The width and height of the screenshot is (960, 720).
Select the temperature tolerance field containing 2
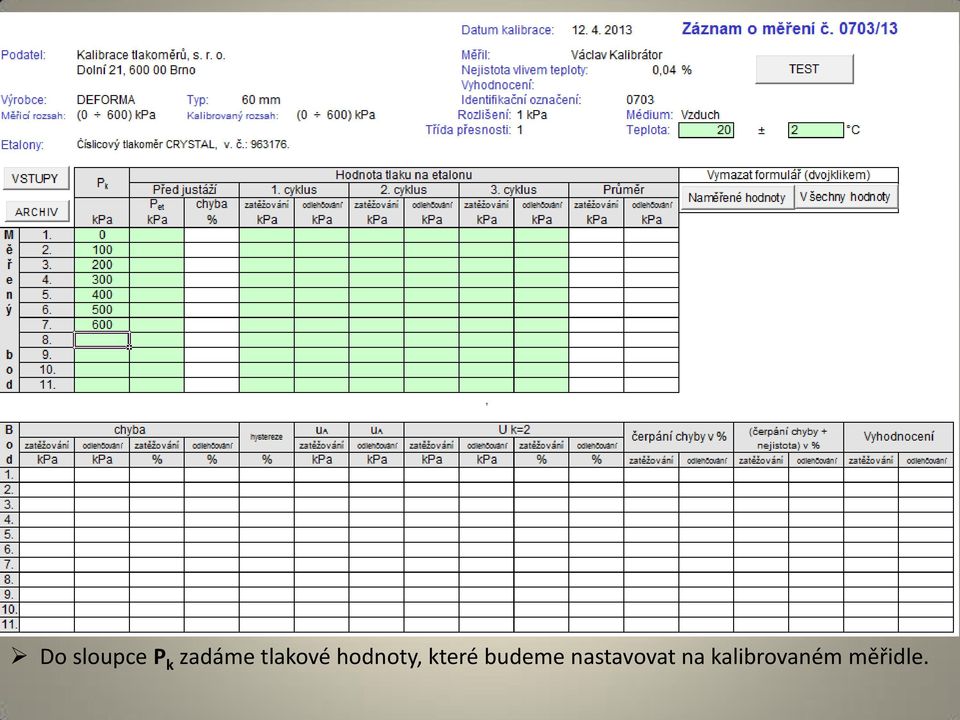point(816,130)
